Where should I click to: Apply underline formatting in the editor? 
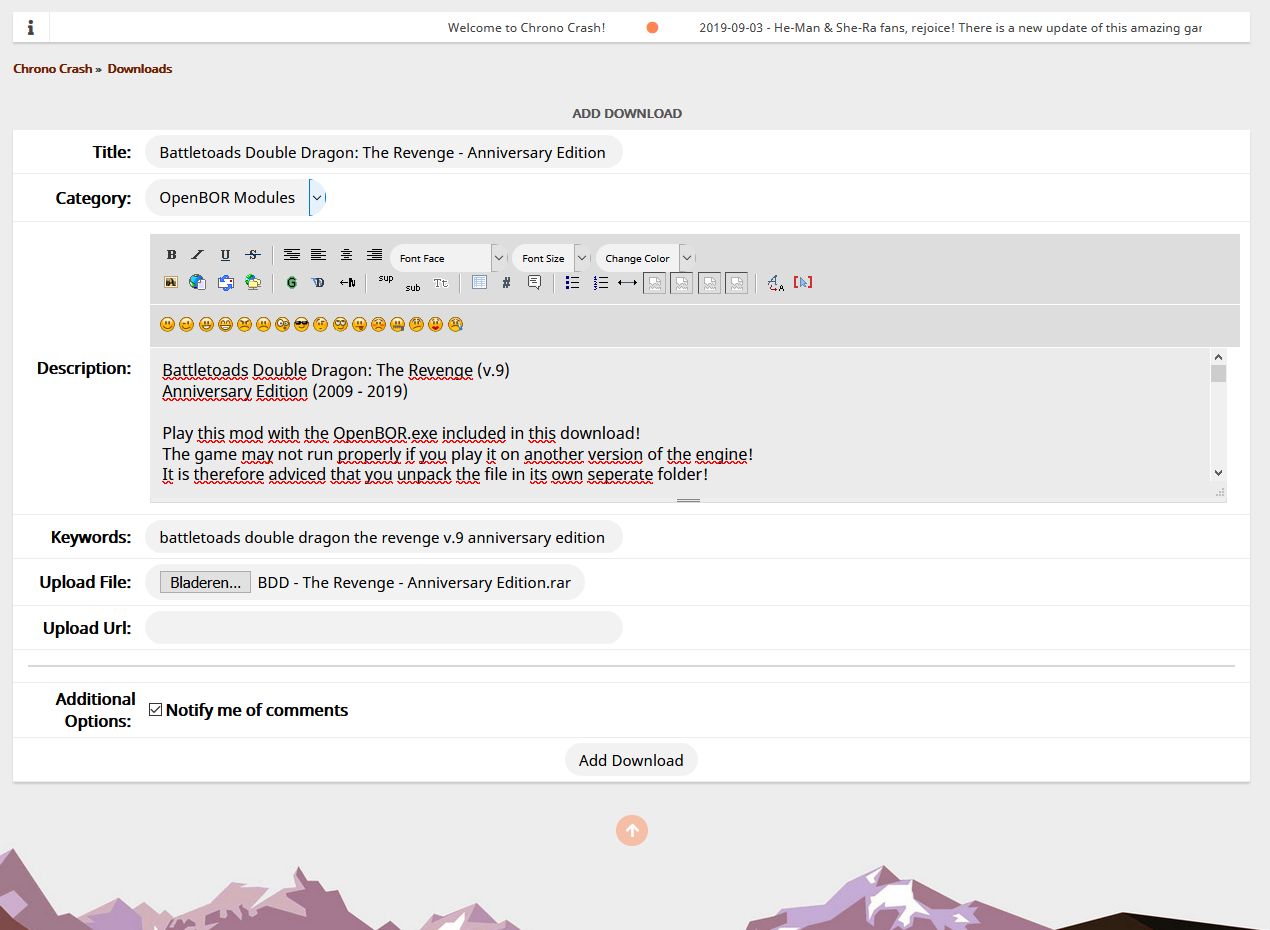(225, 255)
